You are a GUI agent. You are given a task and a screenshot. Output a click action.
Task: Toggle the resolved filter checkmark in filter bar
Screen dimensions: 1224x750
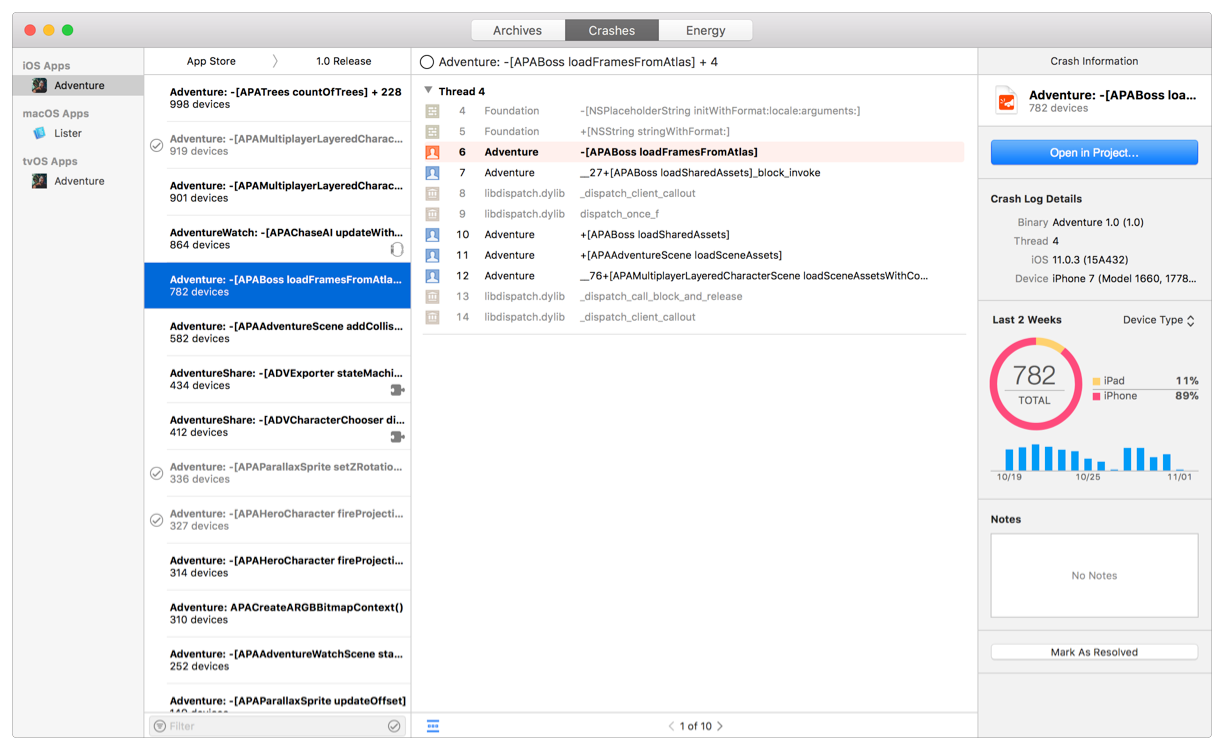[394, 726]
